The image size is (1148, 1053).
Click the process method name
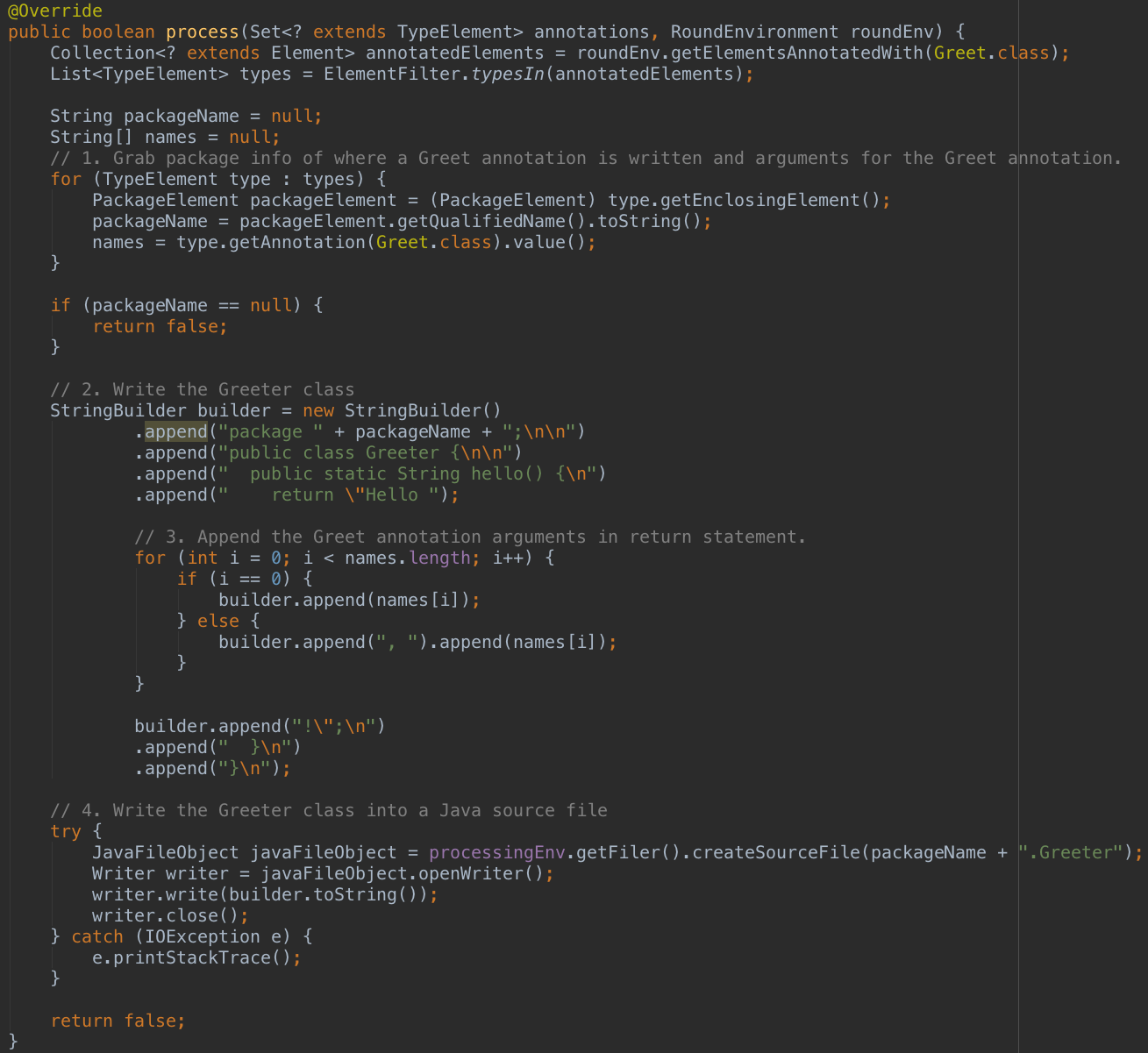[x=203, y=32]
